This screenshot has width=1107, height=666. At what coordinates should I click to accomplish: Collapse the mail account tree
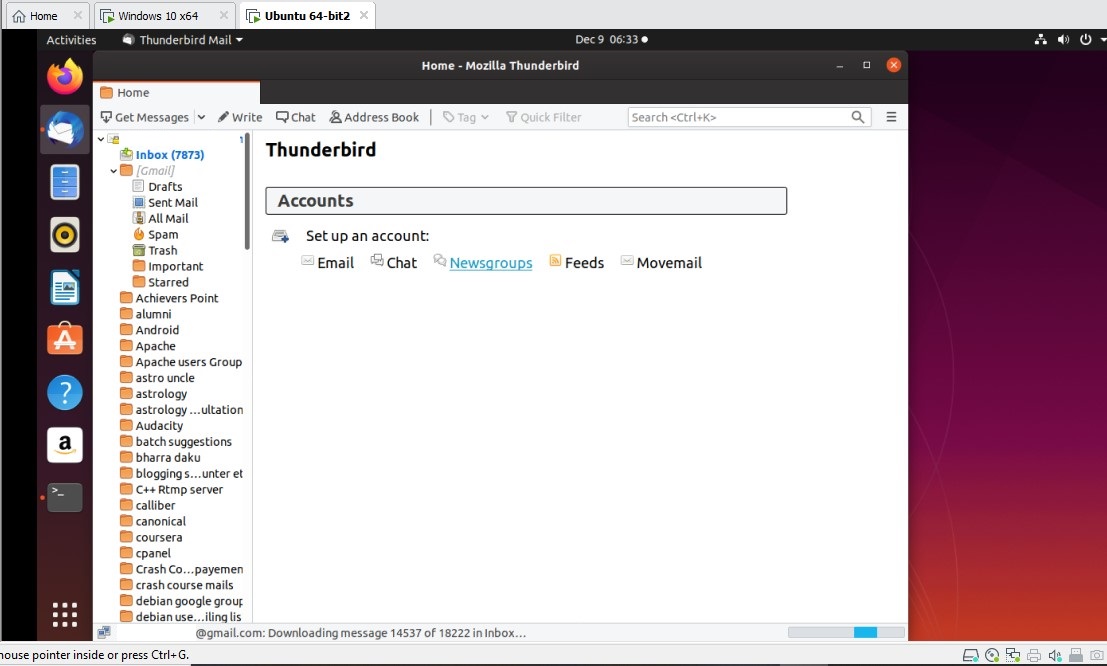point(101,139)
